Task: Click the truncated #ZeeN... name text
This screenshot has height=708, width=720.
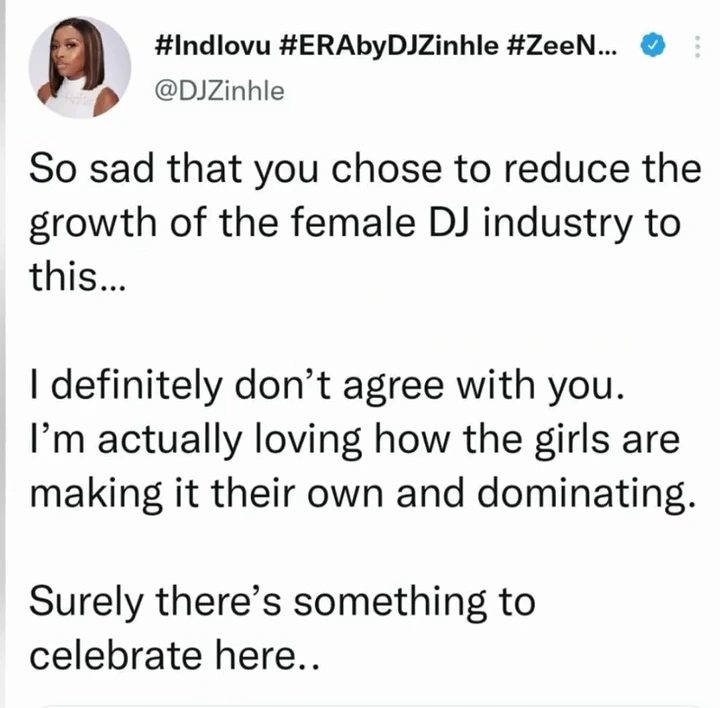Action: [562, 46]
